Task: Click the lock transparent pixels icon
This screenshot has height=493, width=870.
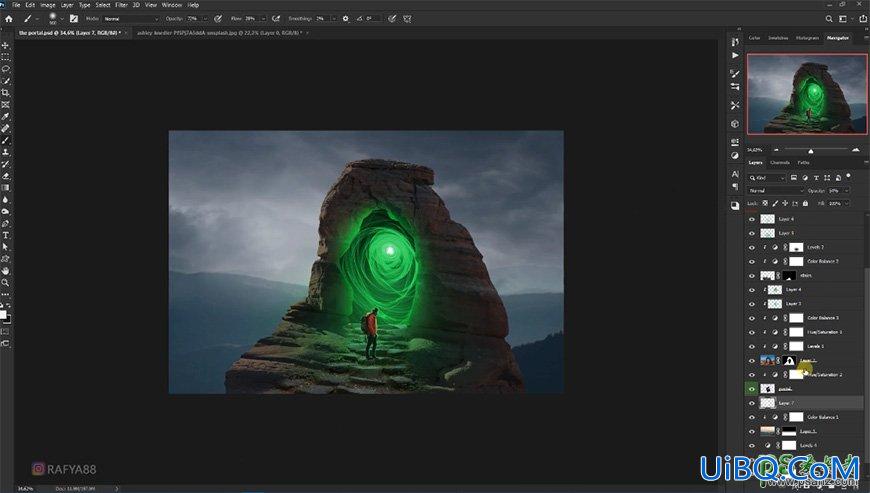Action: 765,204
